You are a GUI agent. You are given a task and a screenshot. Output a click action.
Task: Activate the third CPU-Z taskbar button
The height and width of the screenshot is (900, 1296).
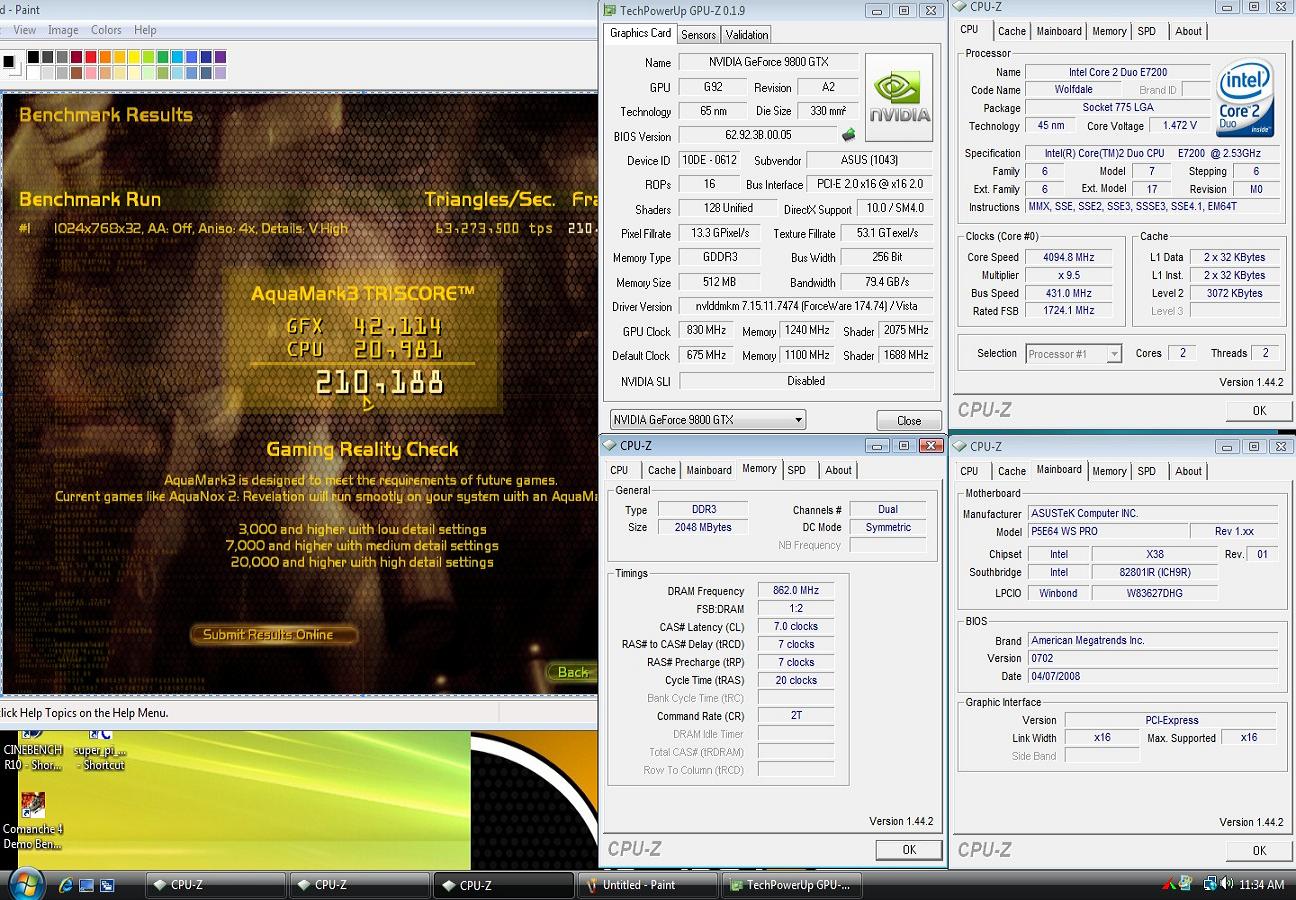503,885
